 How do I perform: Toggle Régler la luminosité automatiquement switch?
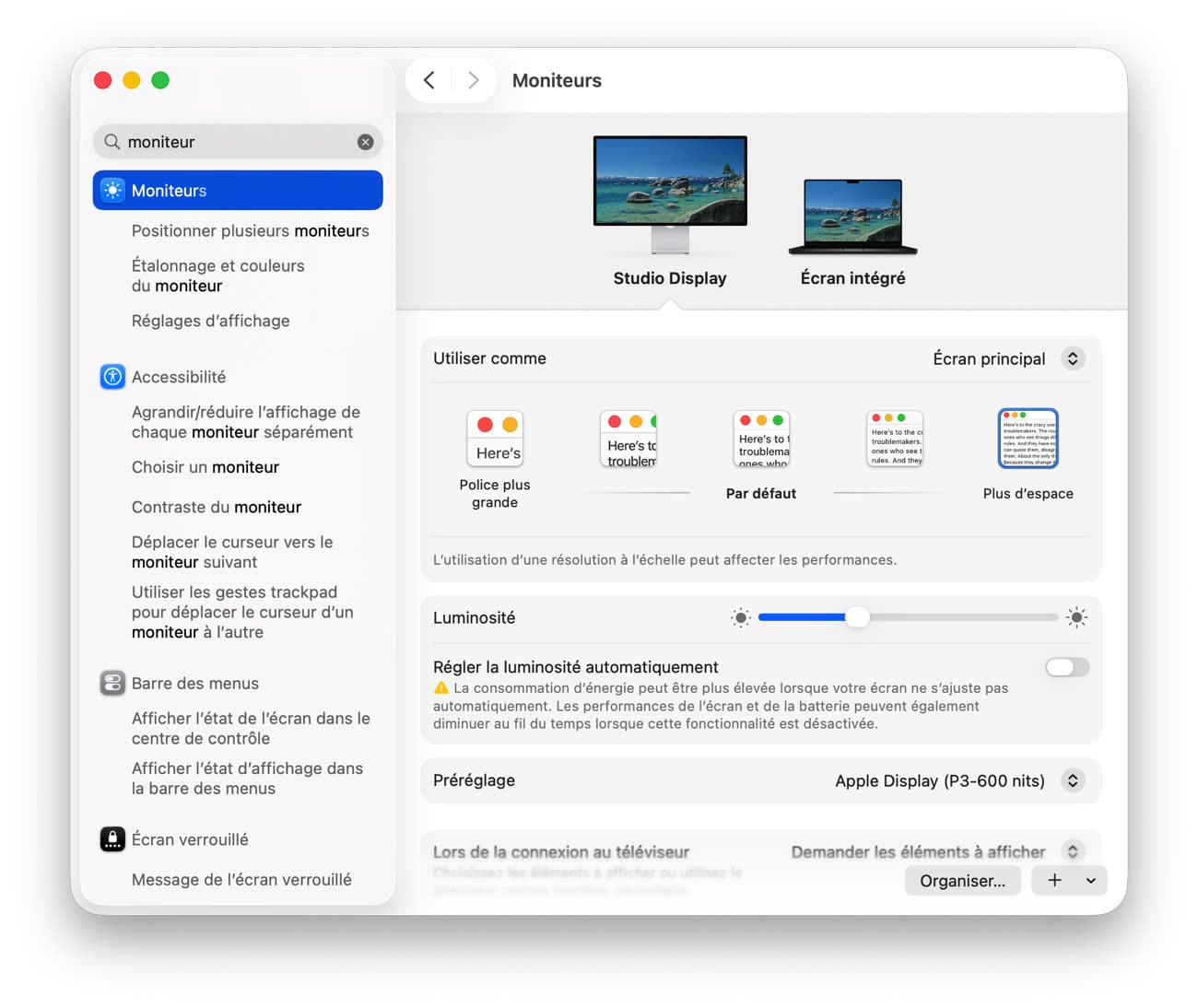pyautogui.click(x=1067, y=667)
